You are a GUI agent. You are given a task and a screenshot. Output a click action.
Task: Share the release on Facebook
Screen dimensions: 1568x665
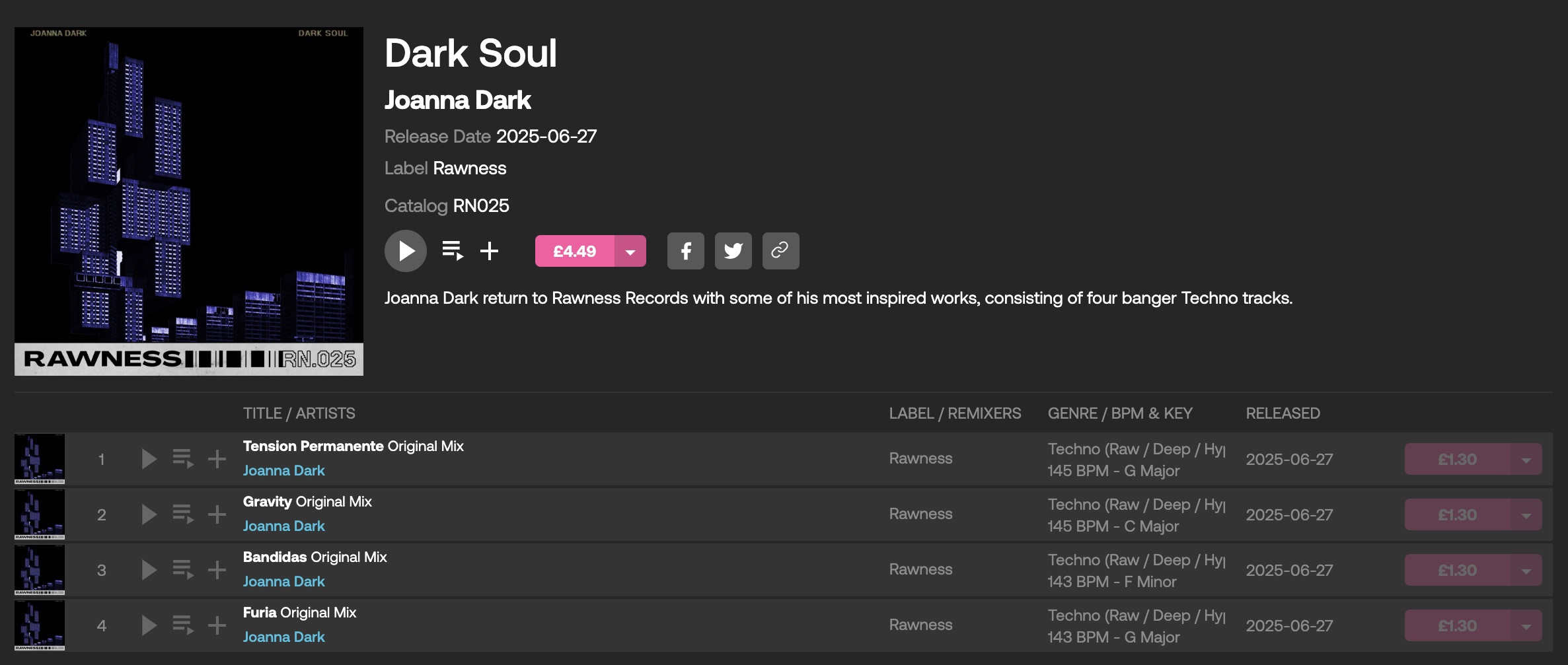685,251
